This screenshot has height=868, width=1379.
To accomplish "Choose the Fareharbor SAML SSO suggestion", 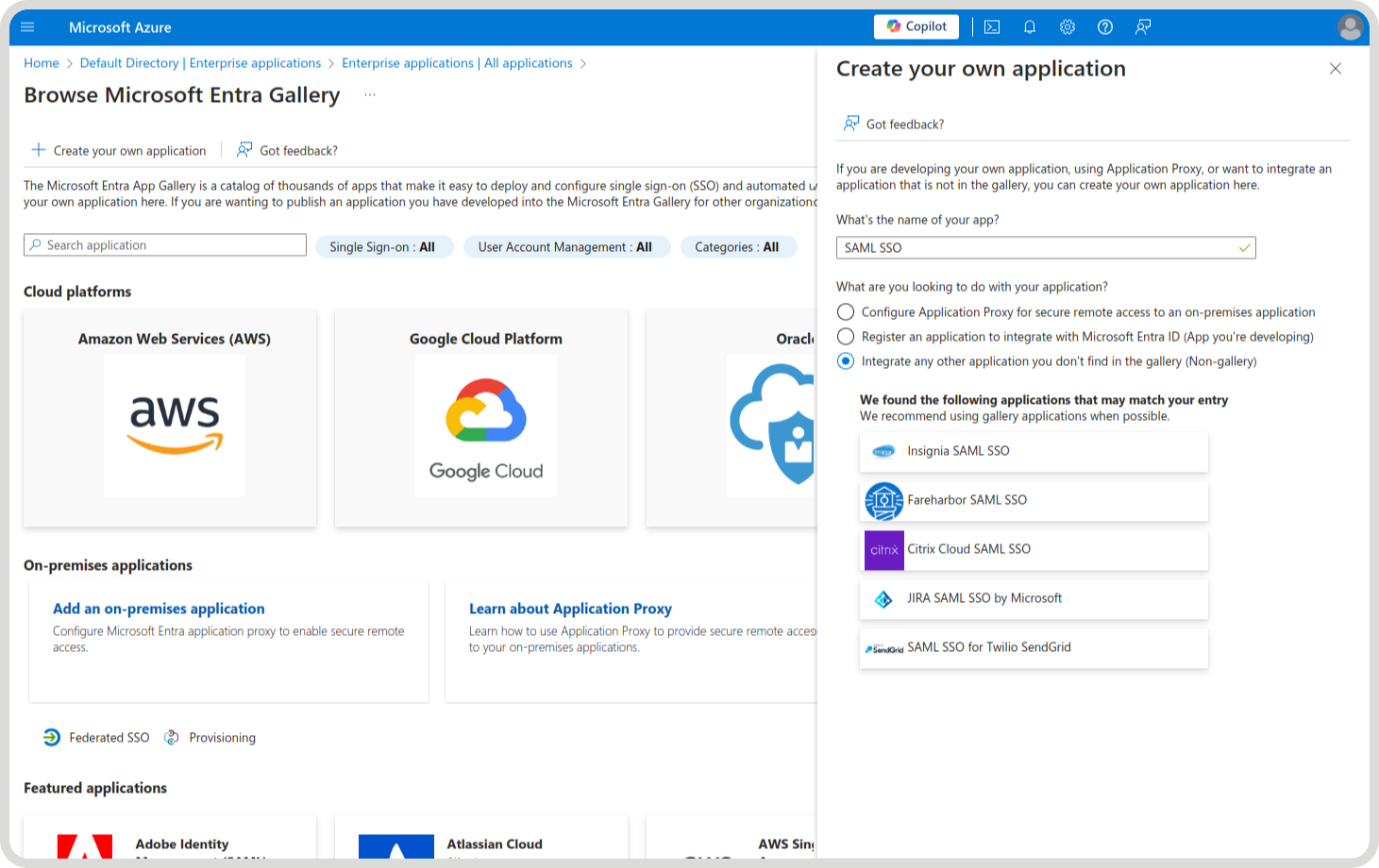I will [1034, 501].
